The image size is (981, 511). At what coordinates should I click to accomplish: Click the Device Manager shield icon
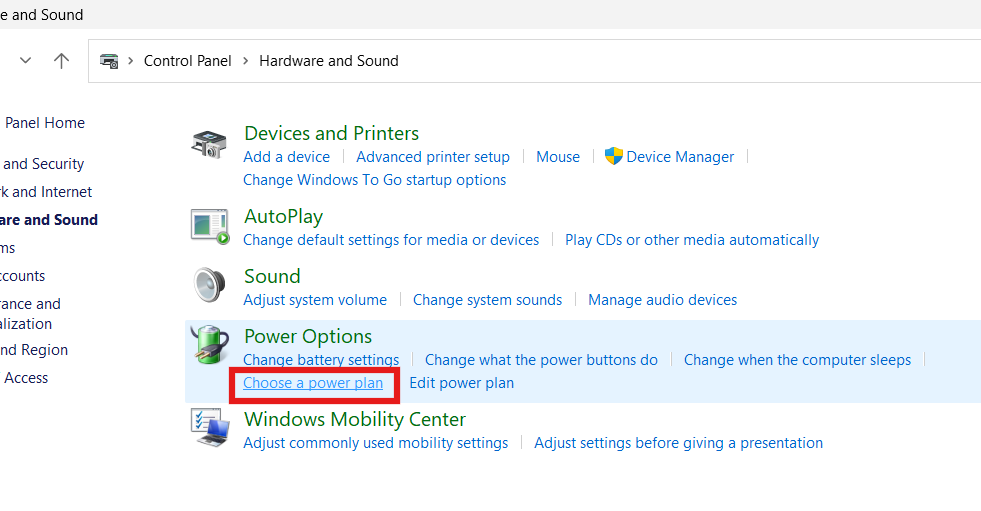click(x=614, y=156)
